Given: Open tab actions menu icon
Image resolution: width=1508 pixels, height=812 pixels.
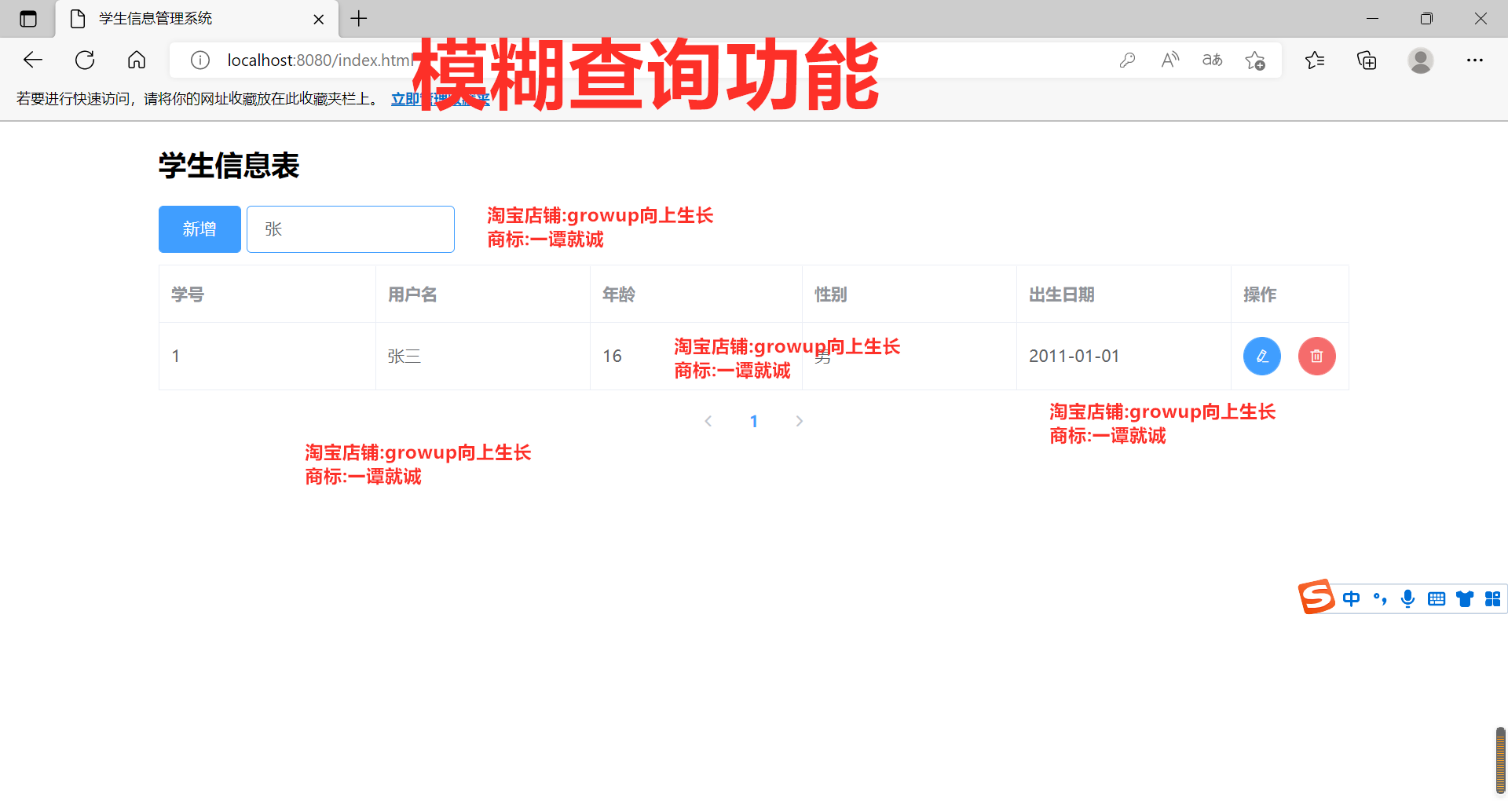Looking at the screenshot, I should pyautogui.click(x=28, y=19).
